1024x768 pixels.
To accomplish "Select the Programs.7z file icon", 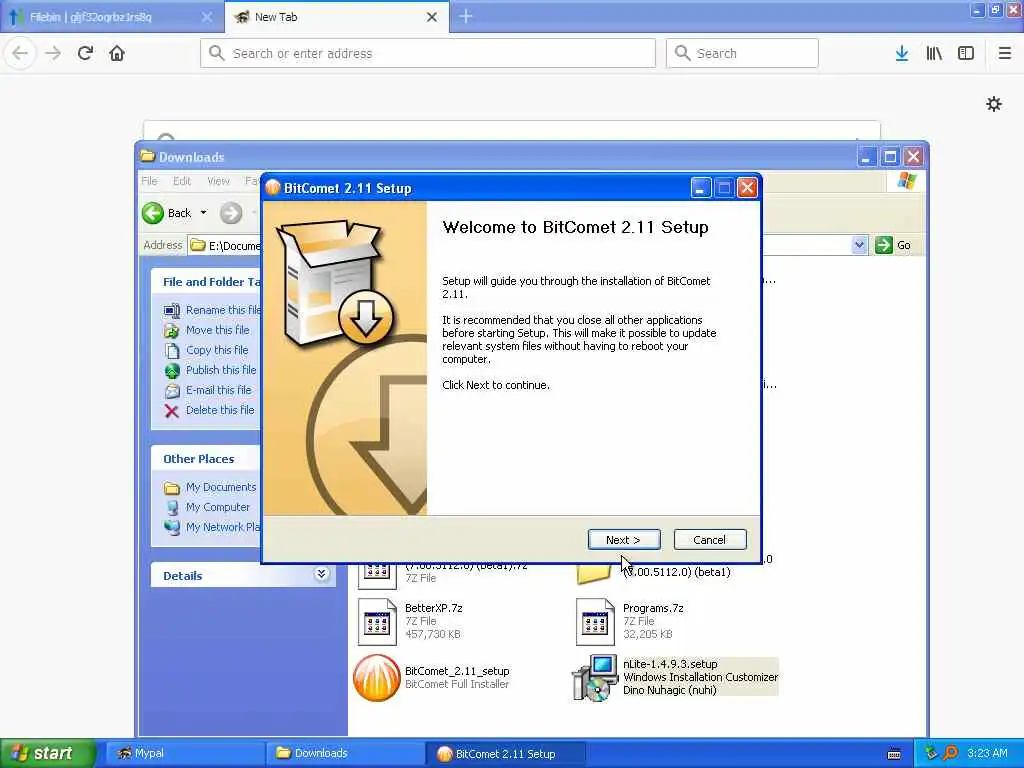I will pos(595,621).
